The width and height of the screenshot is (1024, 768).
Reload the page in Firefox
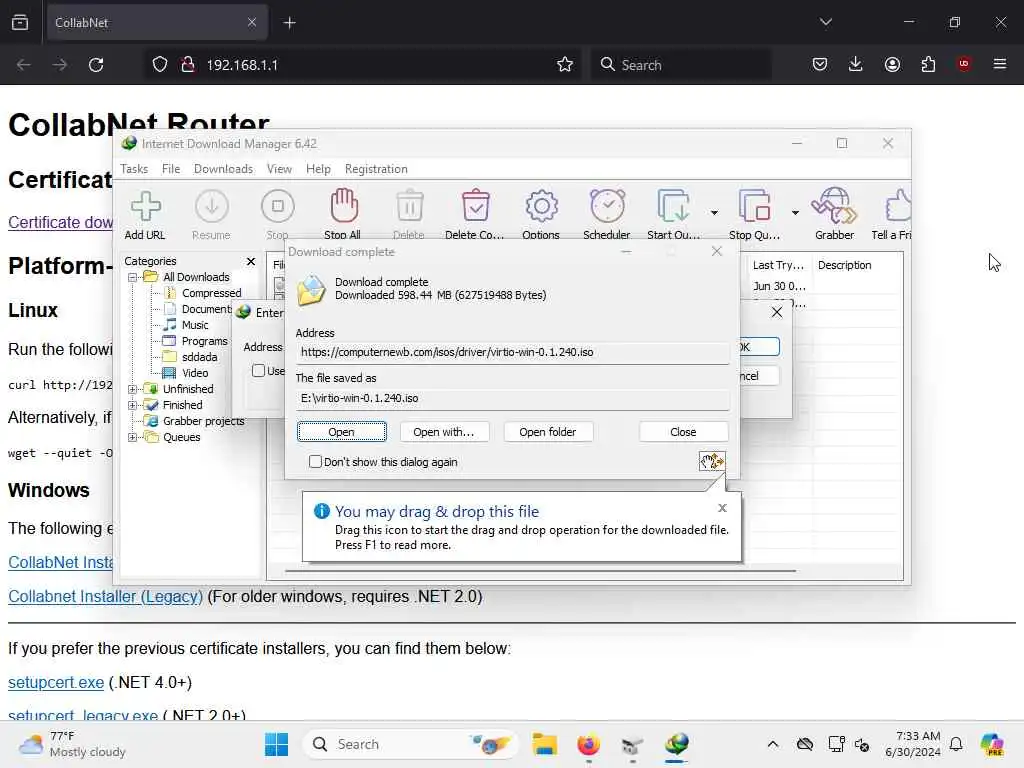click(x=96, y=65)
